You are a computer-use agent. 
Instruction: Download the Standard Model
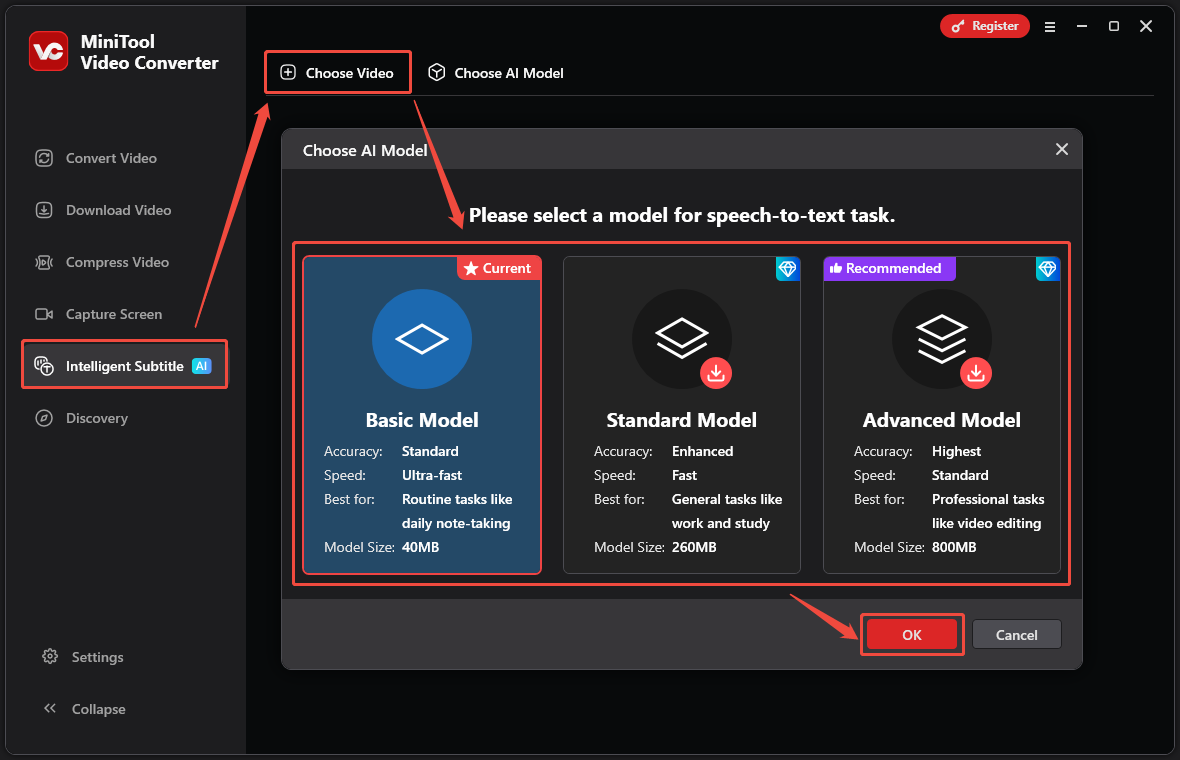[x=716, y=373]
